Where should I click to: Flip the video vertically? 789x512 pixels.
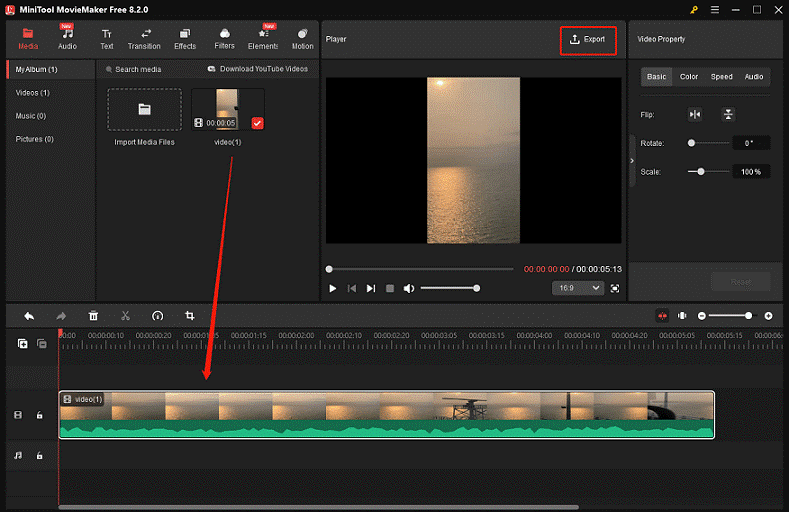(x=728, y=115)
